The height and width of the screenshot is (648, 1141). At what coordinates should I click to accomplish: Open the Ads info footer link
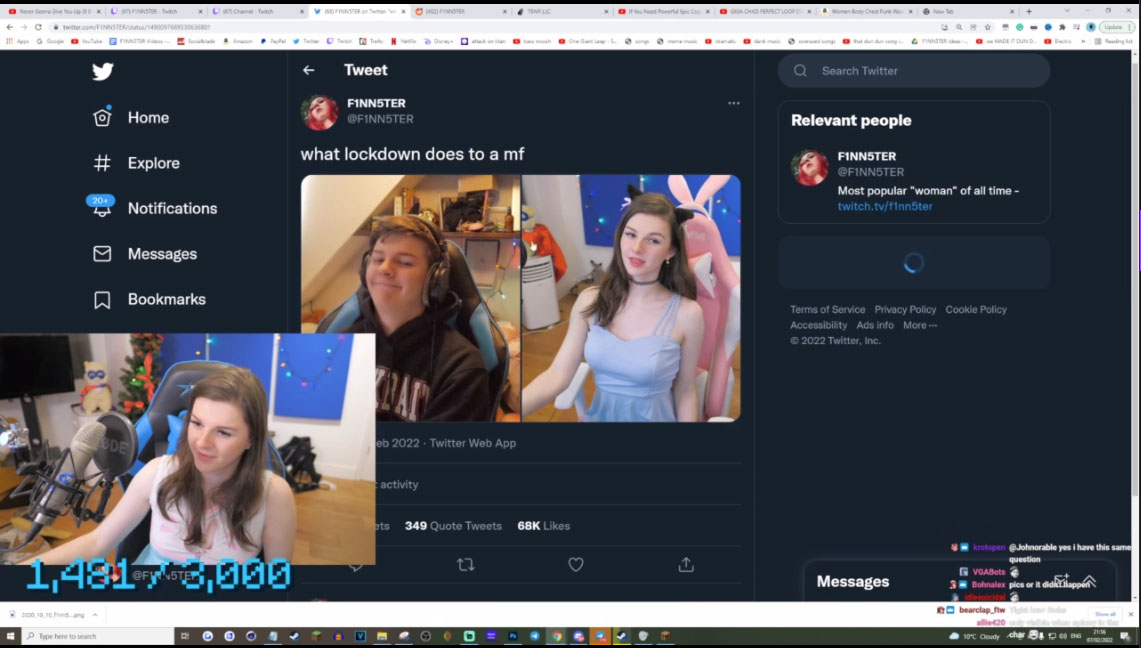pos(875,325)
